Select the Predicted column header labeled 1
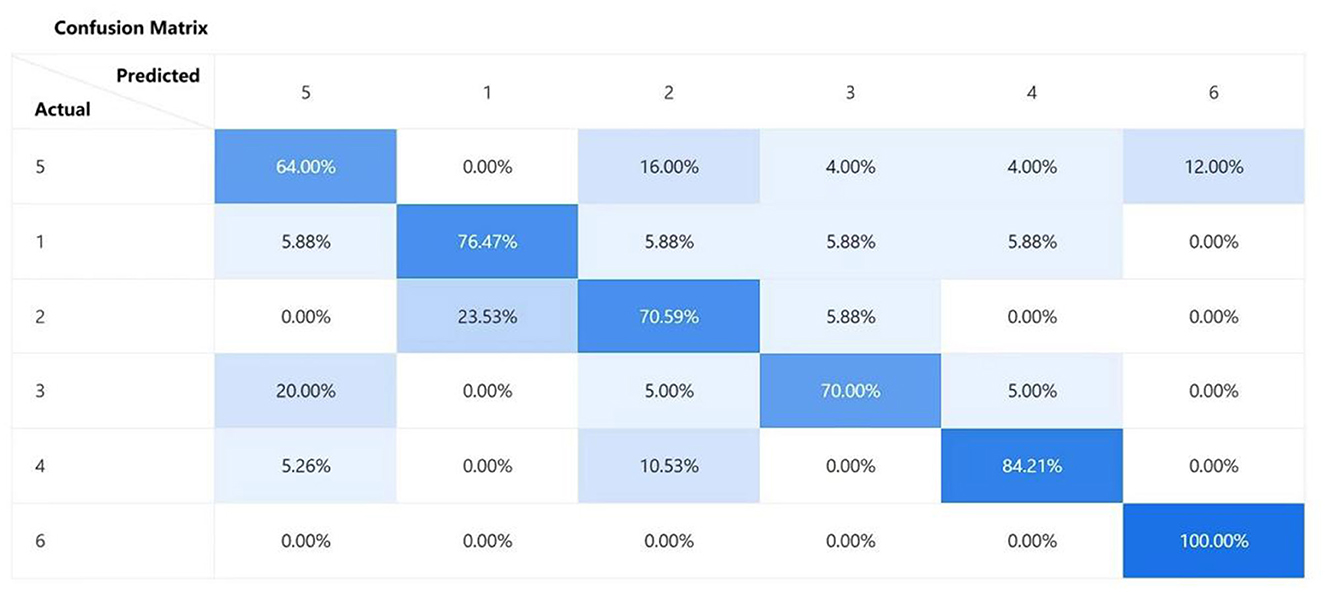The width and height of the screenshot is (1325, 592). [487, 92]
